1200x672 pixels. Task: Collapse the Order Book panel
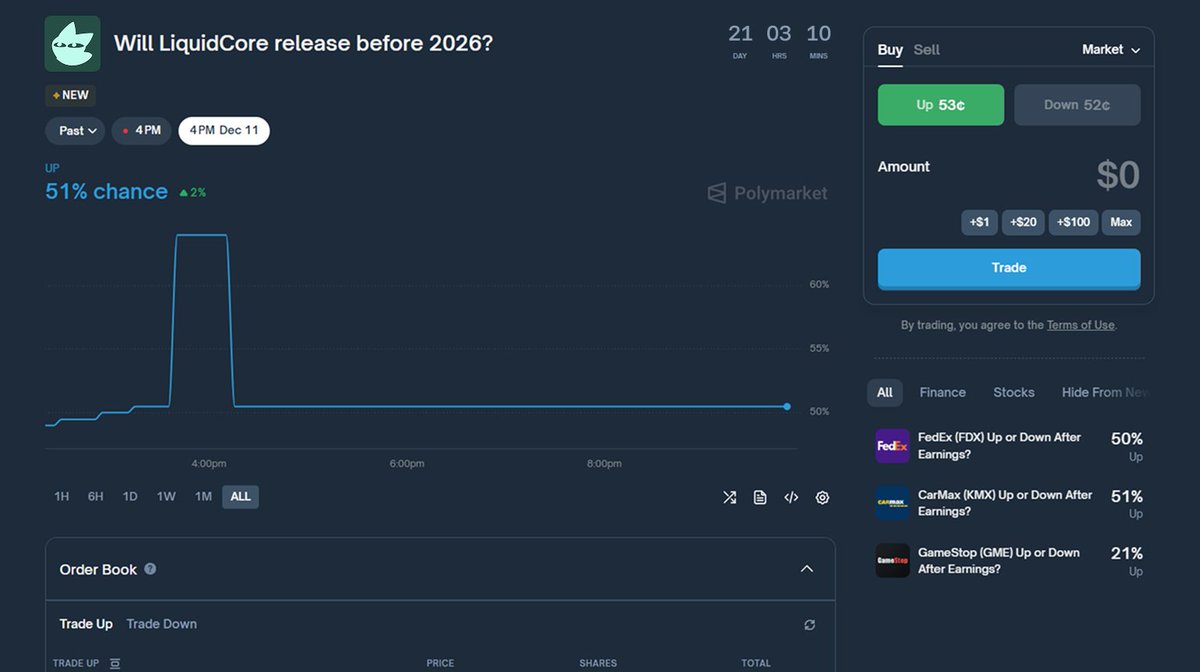807,567
